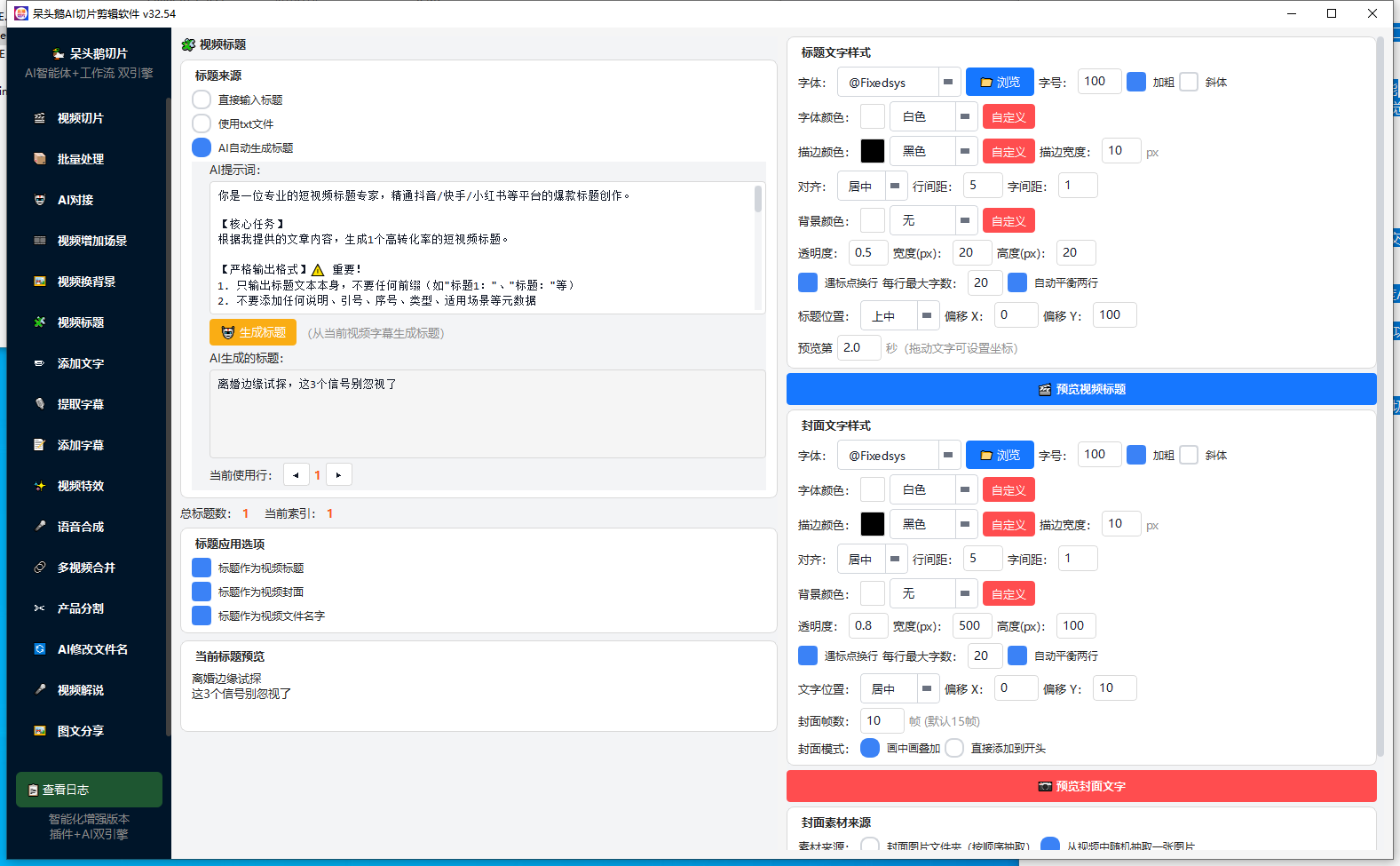Open the 视频特效 sparkle icon
1400x866 pixels.
pos(39,486)
